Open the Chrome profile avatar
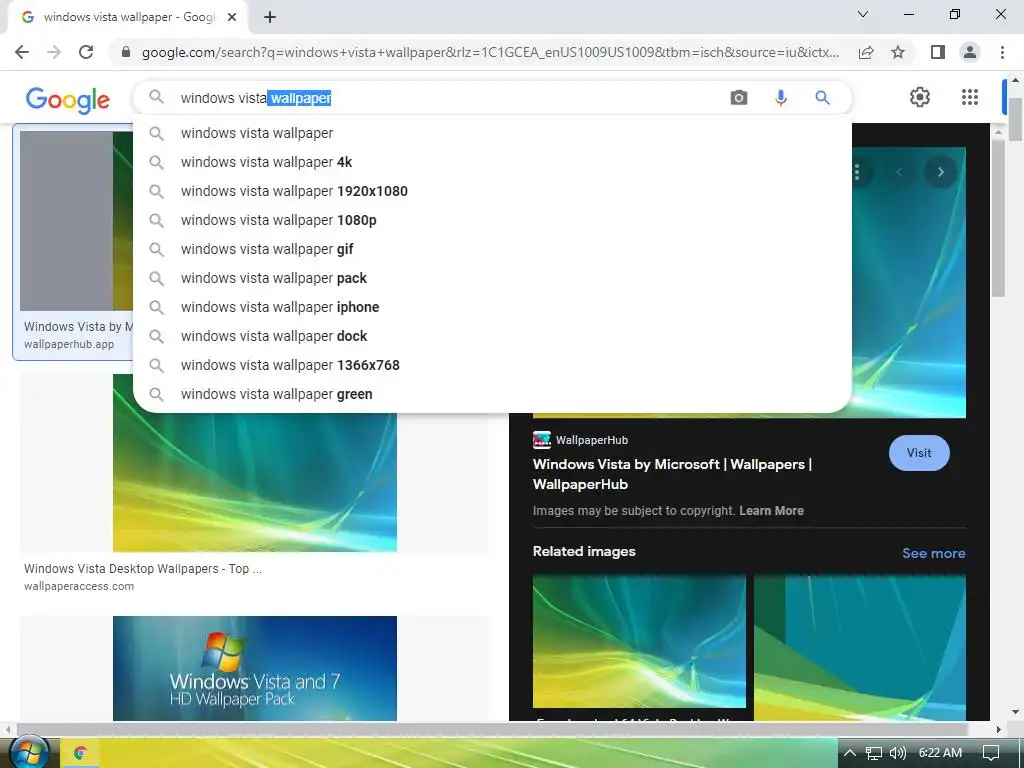 pyautogui.click(x=970, y=52)
